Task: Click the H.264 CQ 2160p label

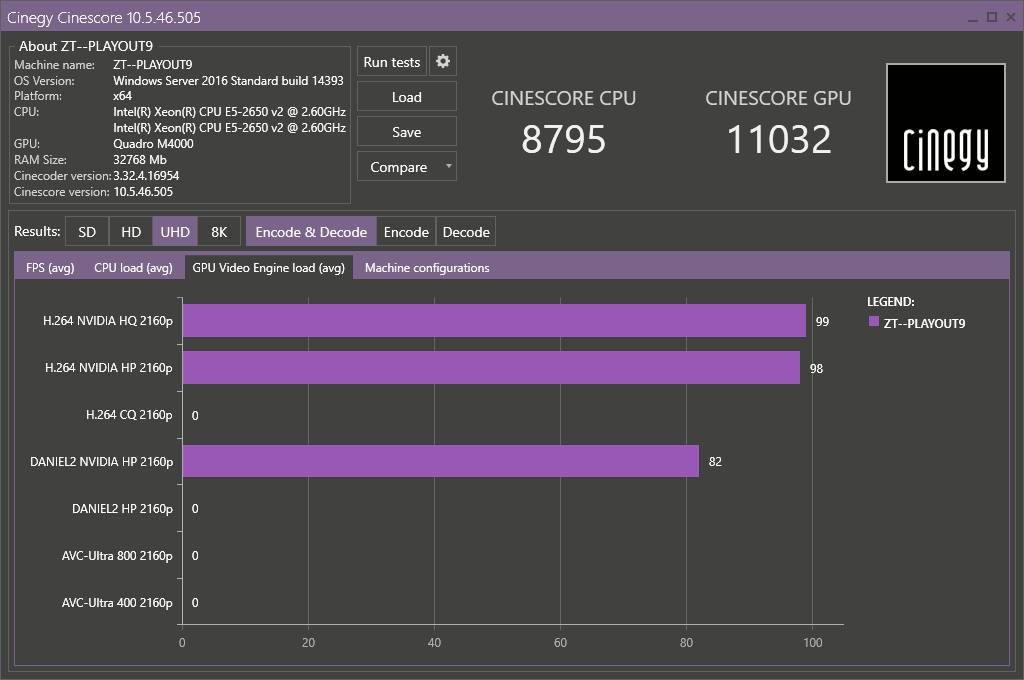Action: (129, 415)
